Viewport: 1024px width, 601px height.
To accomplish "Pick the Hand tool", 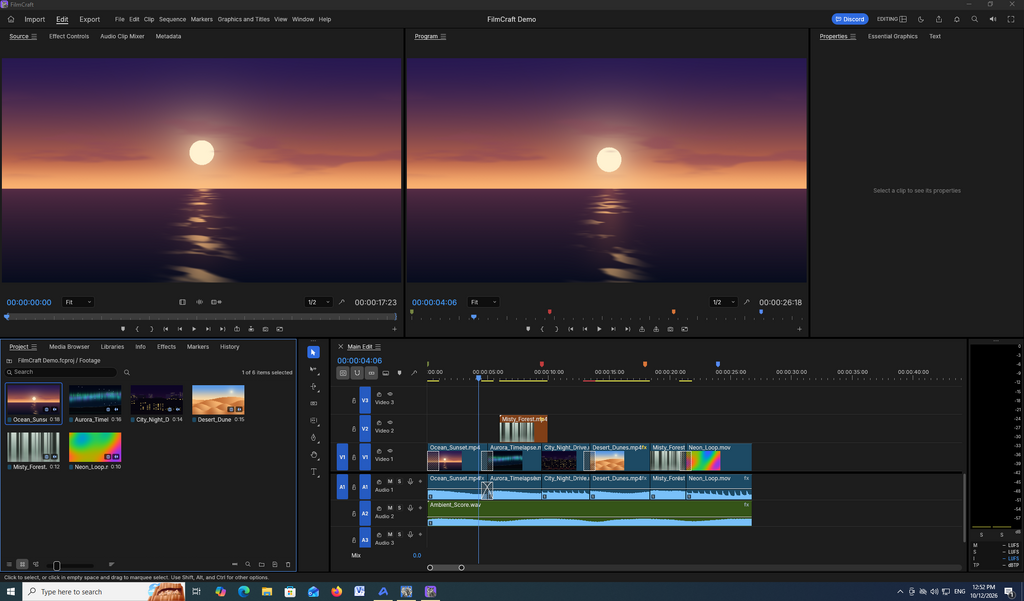I will [x=313, y=455].
